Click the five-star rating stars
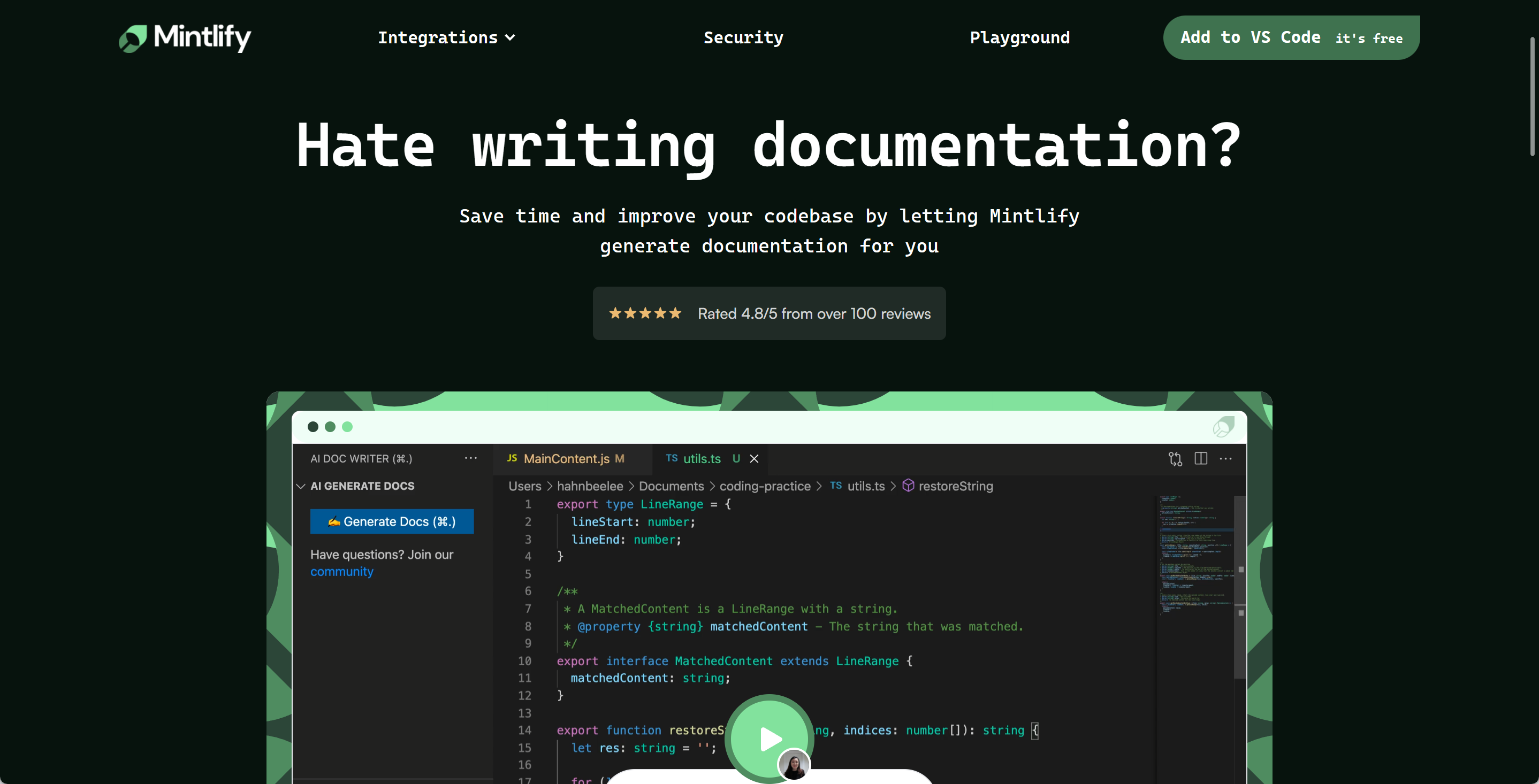This screenshot has width=1539, height=784. [645, 313]
